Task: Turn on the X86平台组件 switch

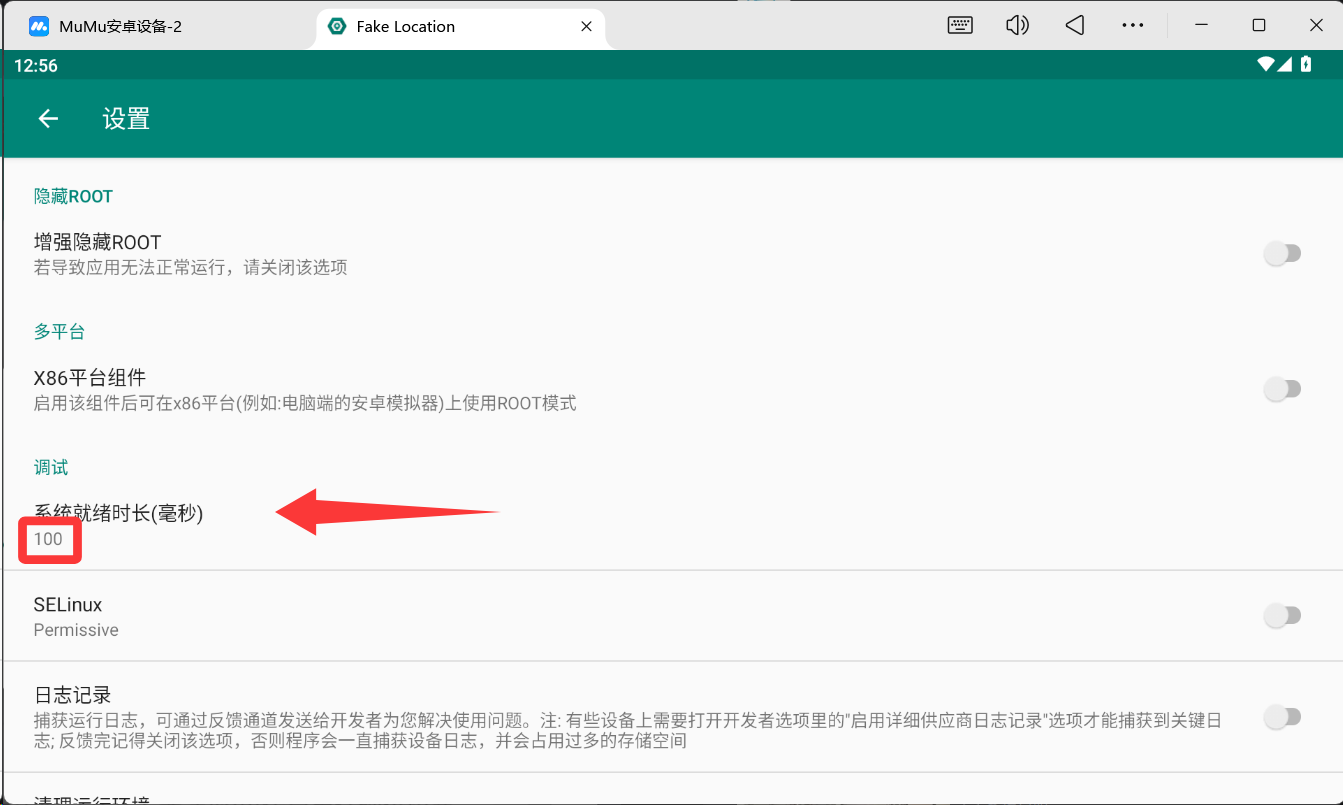Action: click(1282, 389)
